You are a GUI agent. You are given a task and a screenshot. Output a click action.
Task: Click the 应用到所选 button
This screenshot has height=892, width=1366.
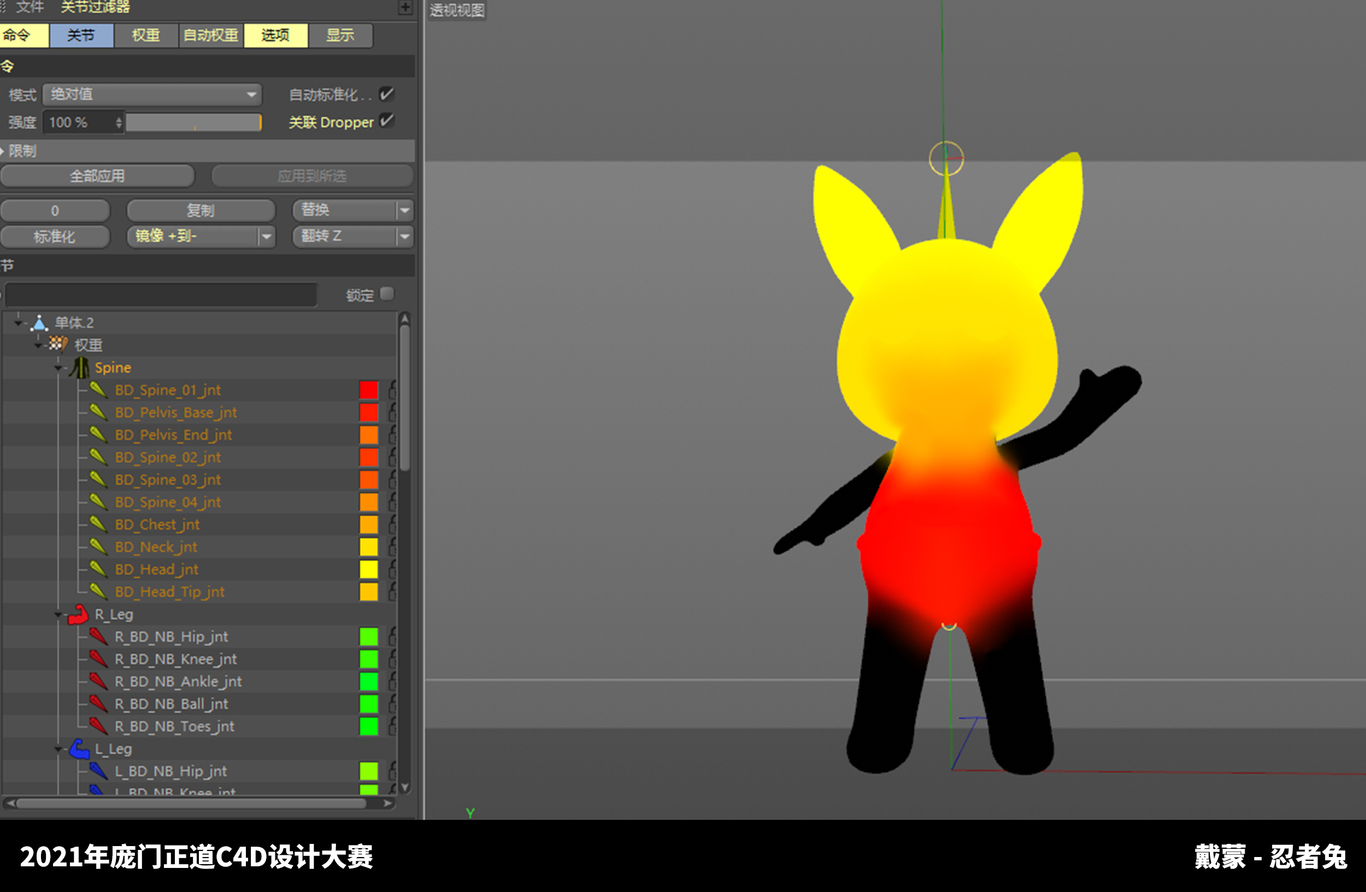(312, 176)
